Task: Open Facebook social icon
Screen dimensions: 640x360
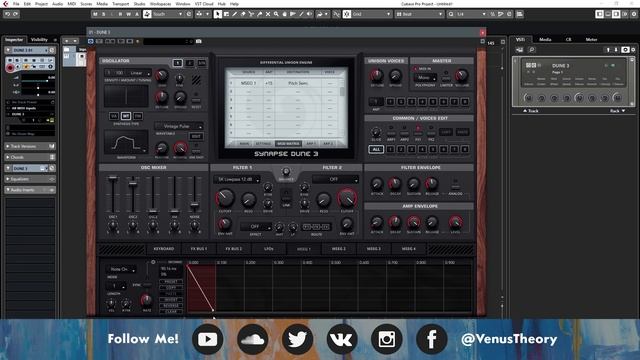Action: pyautogui.click(x=431, y=339)
